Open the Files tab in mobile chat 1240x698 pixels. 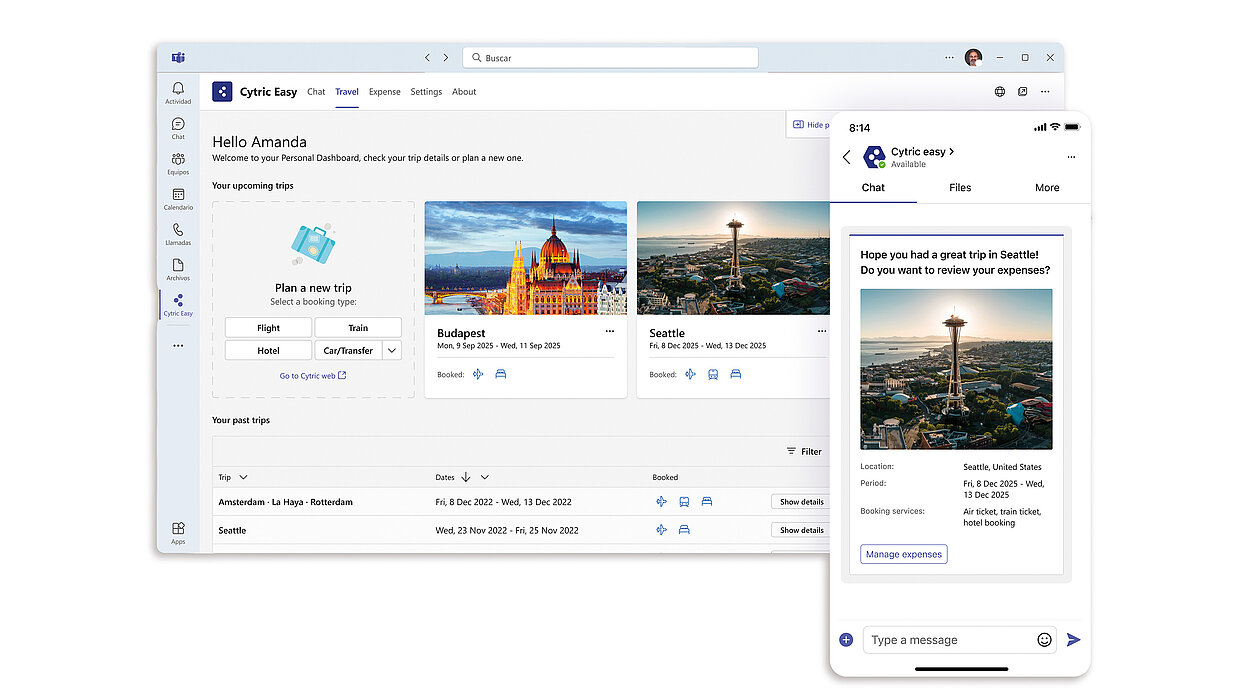tap(960, 188)
